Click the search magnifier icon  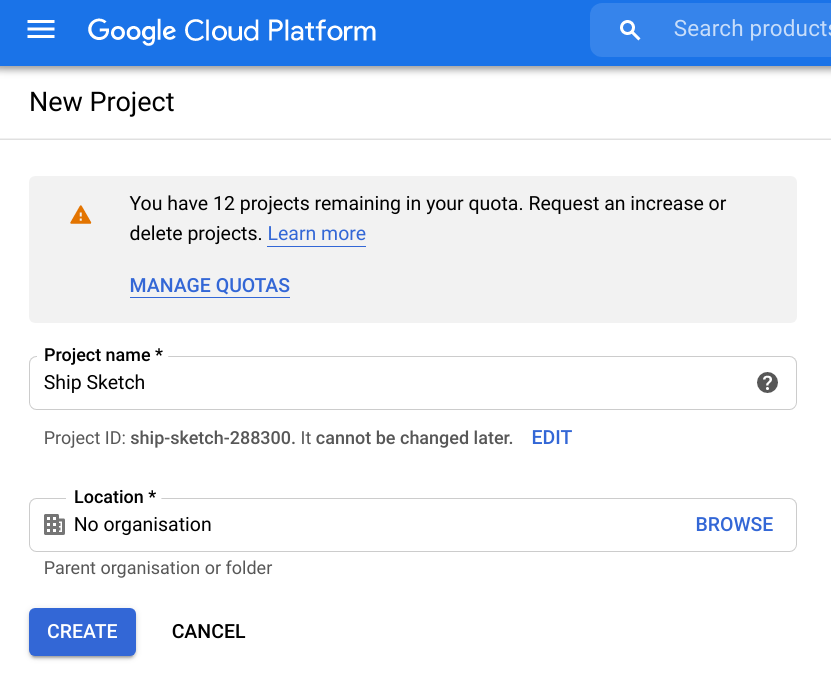pos(630,30)
